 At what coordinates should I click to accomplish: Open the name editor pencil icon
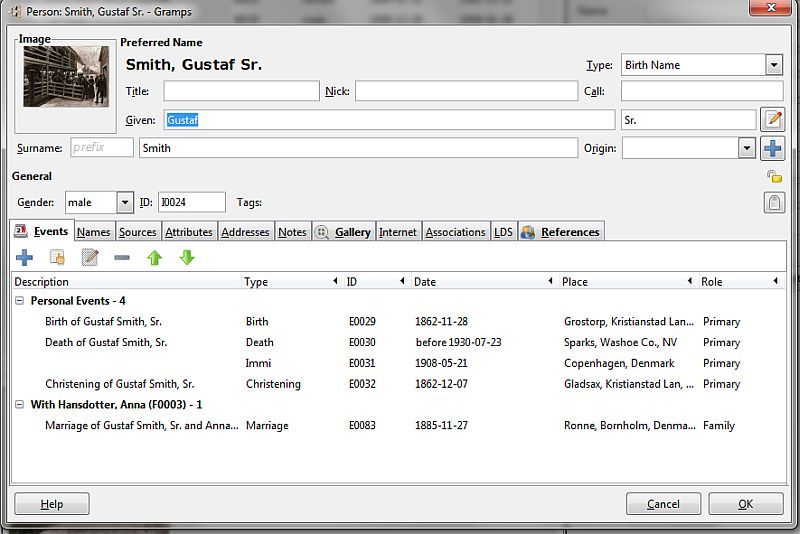tap(772, 119)
